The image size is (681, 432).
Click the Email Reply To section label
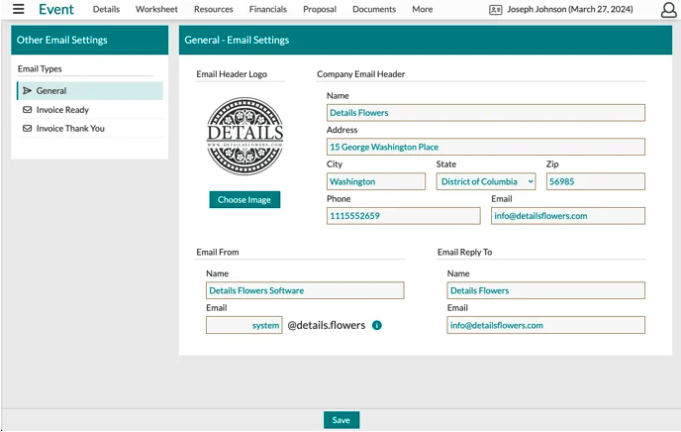point(465,252)
